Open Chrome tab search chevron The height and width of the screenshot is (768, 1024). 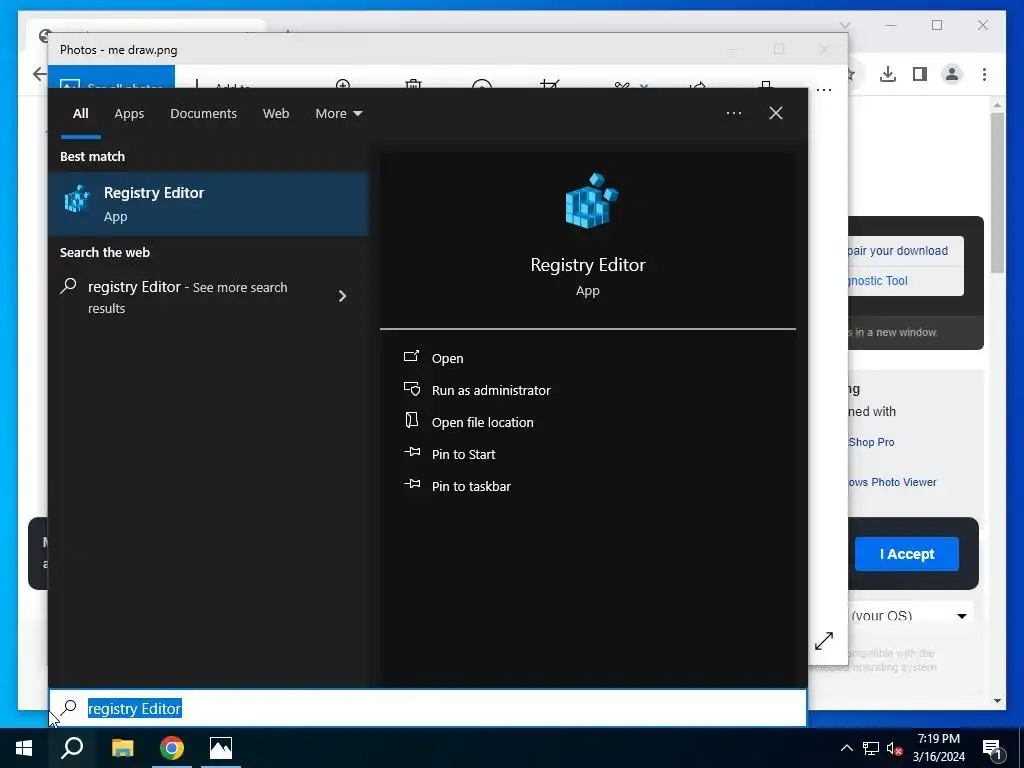click(x=844, y=25)
